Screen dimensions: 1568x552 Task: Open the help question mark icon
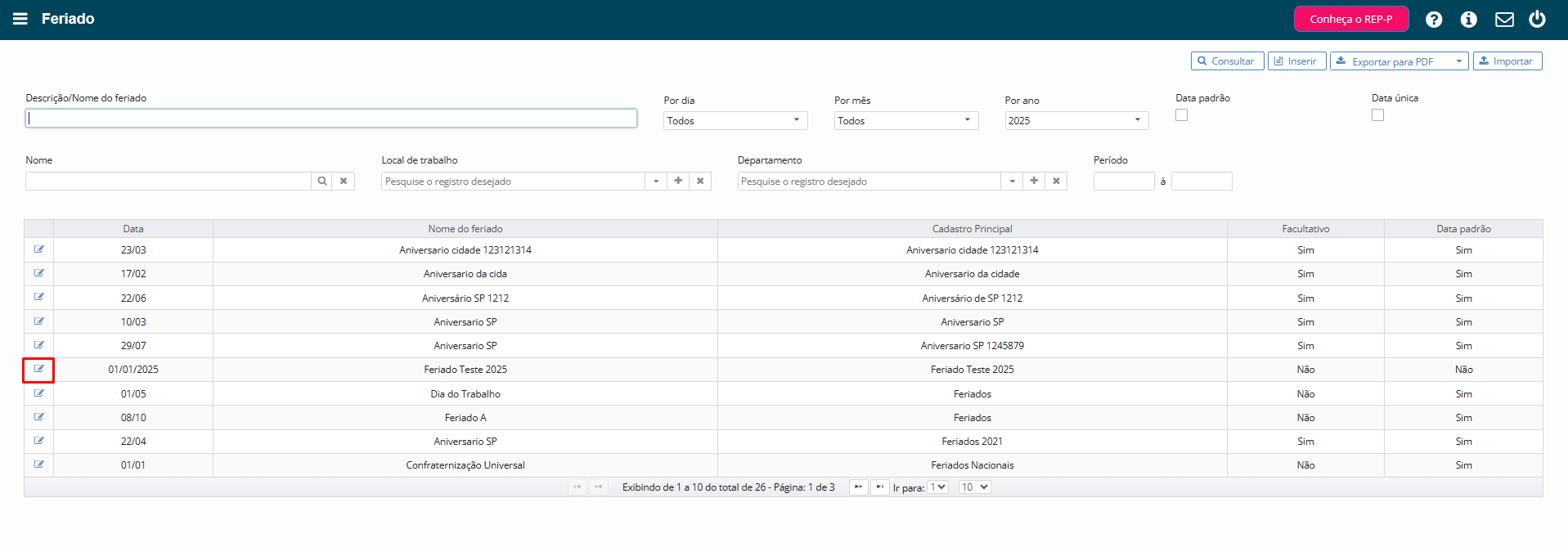tap(1434, 20)
